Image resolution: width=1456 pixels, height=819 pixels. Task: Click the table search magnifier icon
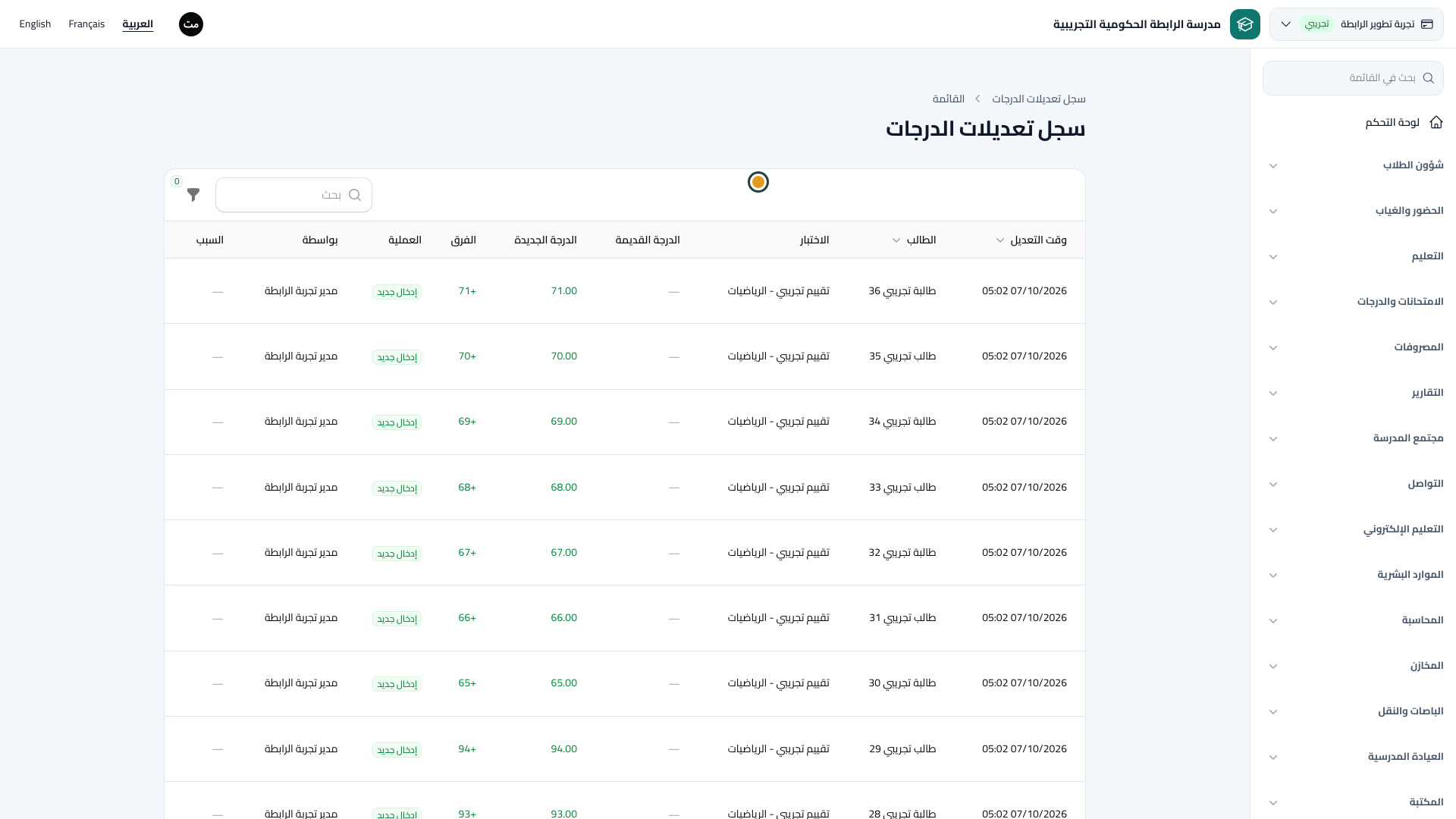click(x=355, y=195)
